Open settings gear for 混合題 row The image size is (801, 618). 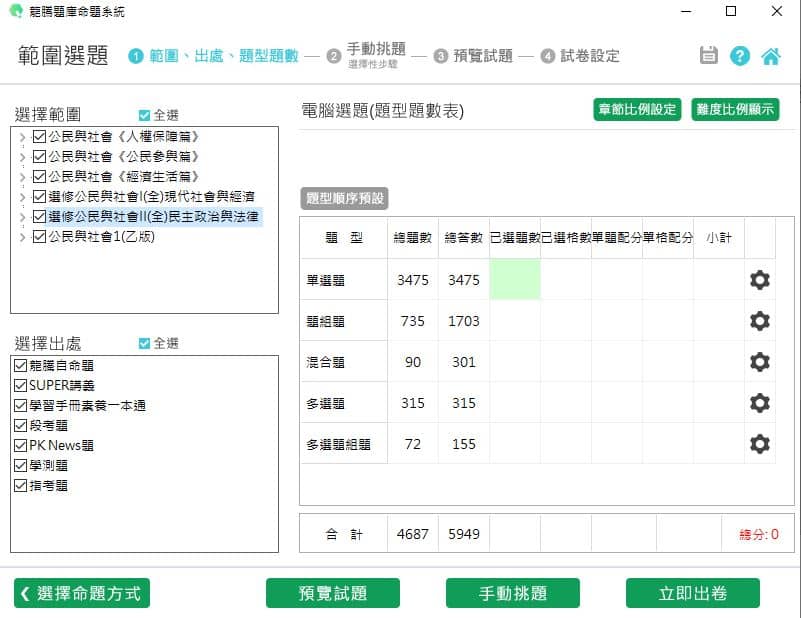pos(760,362)
